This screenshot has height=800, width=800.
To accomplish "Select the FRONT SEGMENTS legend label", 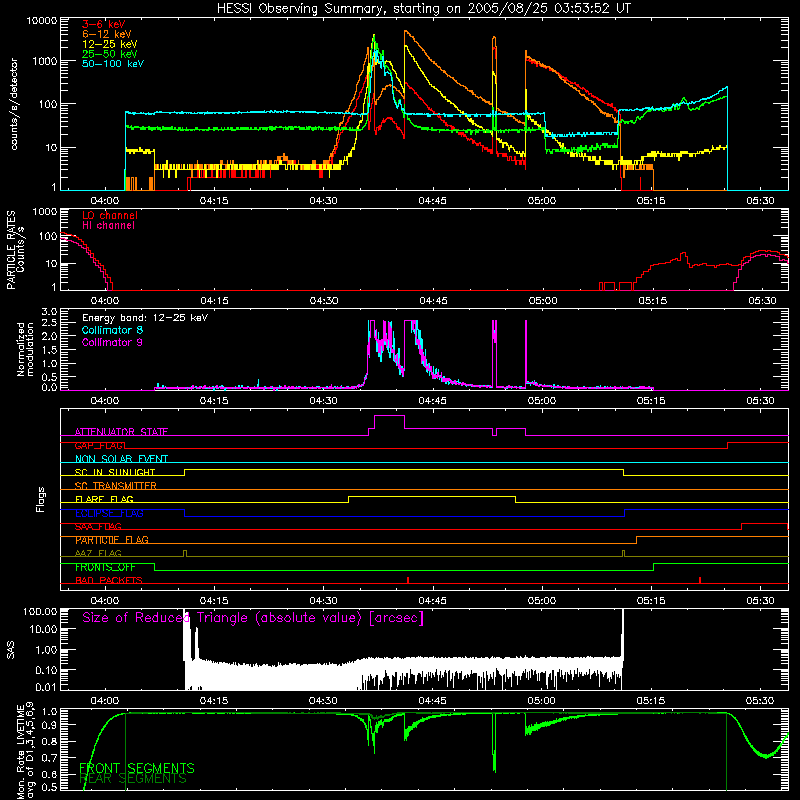I will [137, 768].
